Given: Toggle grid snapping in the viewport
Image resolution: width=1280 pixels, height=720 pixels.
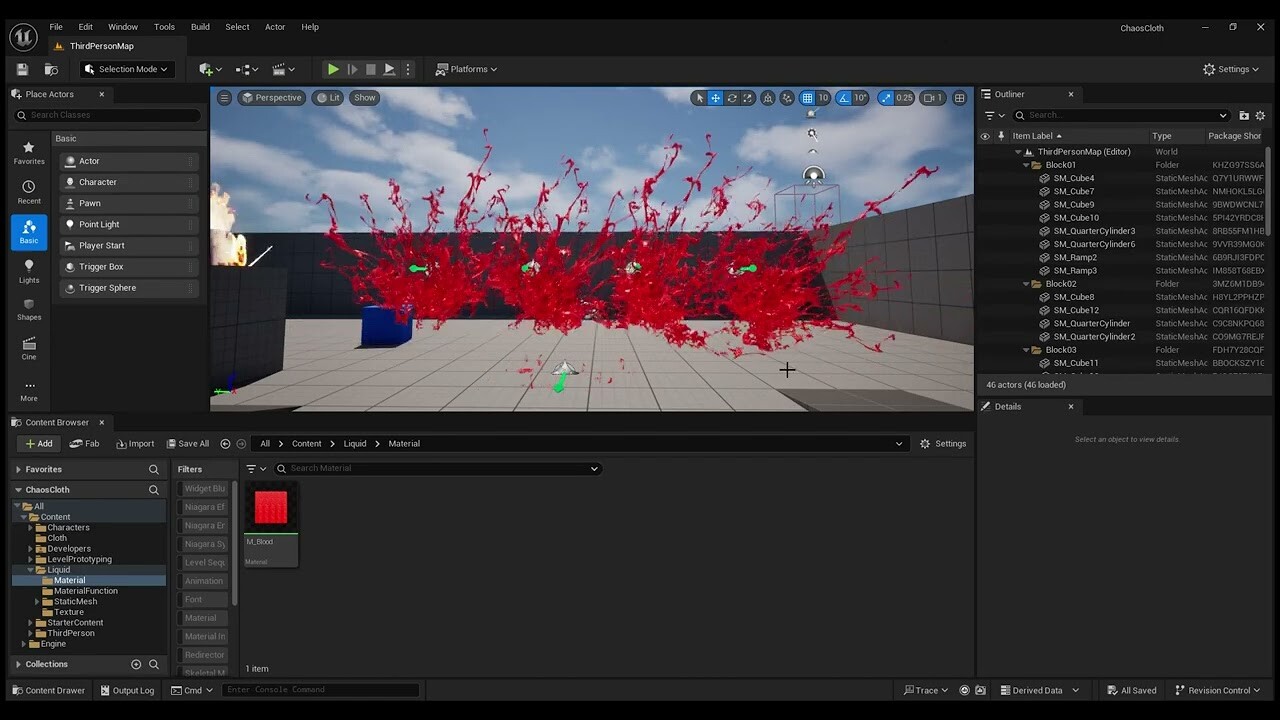Looking at the screenshot, I should click(x=807, y=98).
